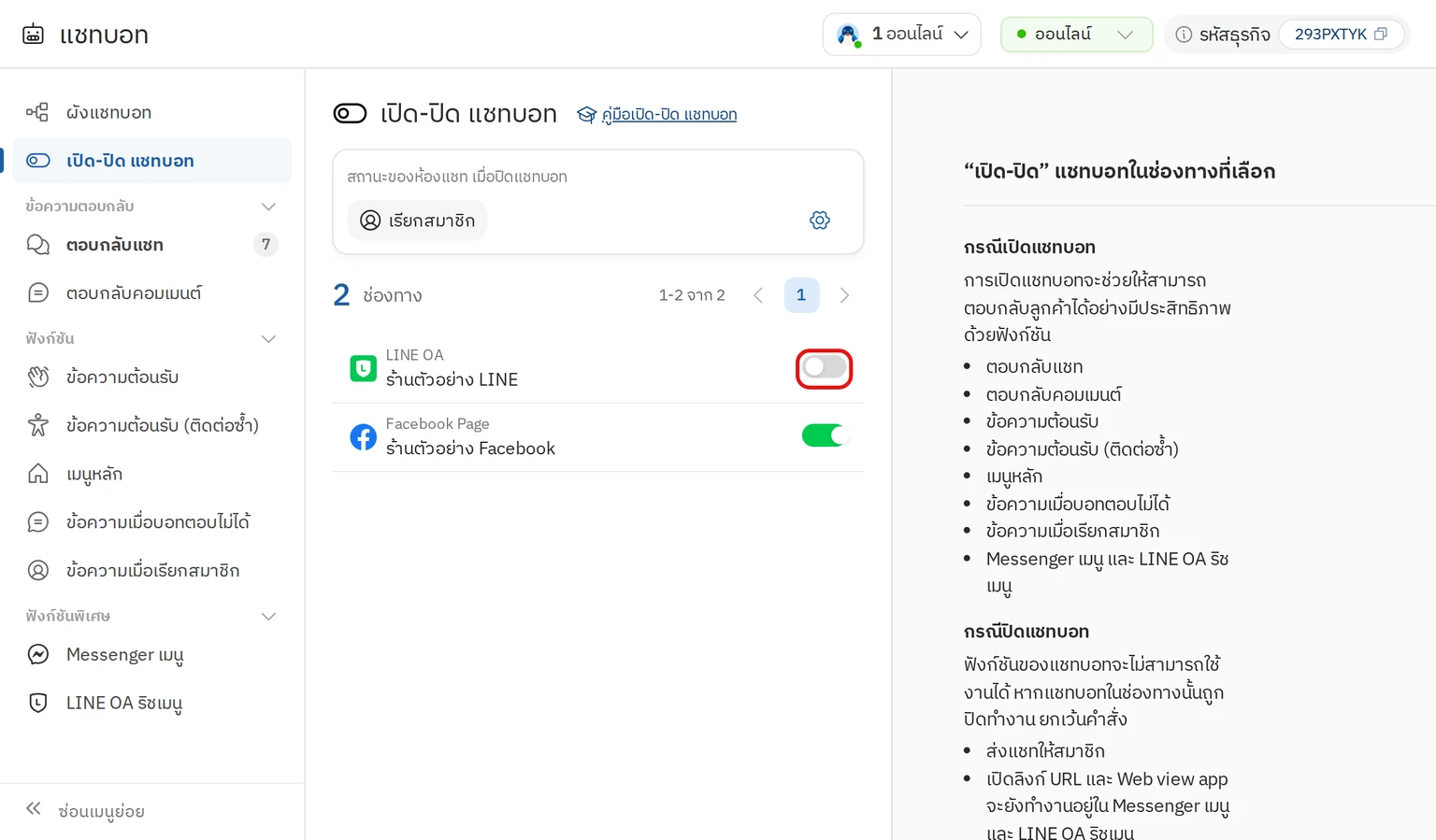Viewport: 1436px width, 840px height.
Task: Click the chatbot robot icon in header
Action: [x=33, y=35]
